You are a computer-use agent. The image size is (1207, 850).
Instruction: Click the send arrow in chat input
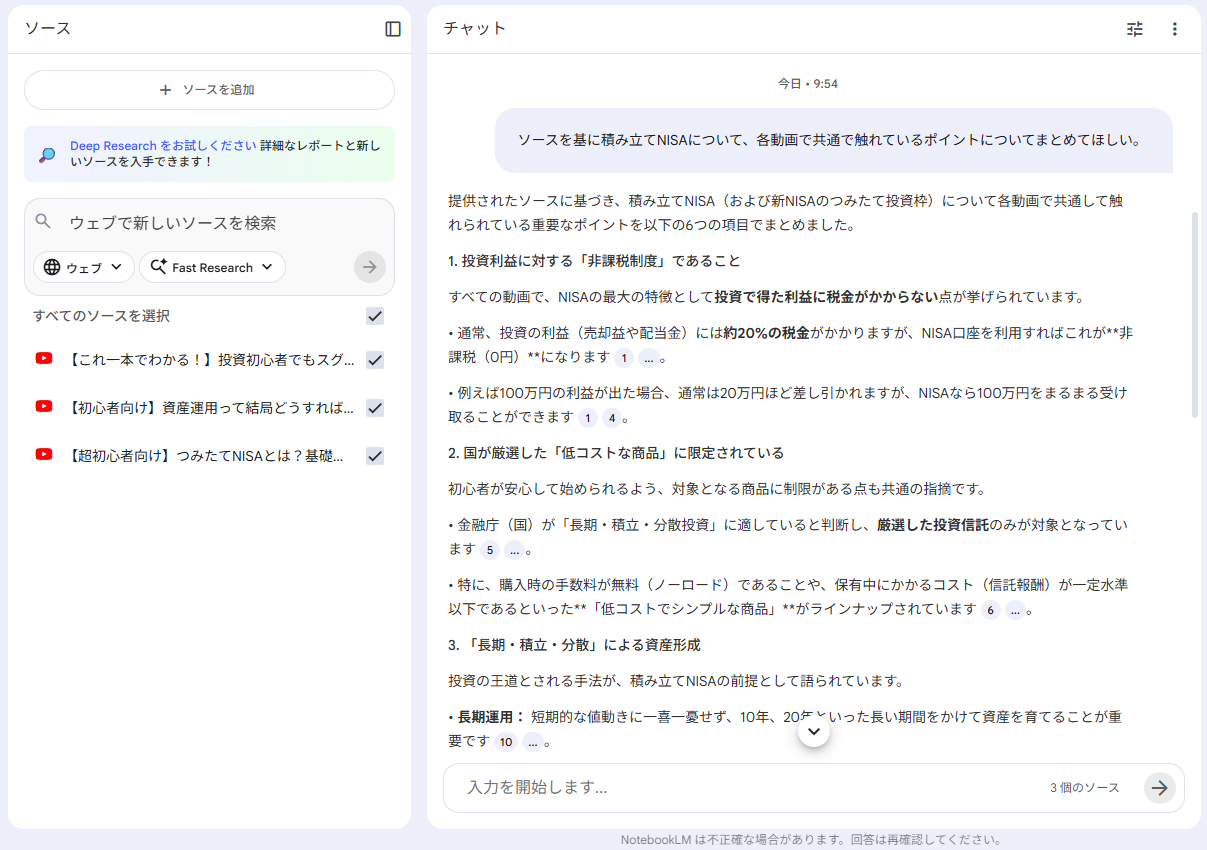tap(1159, 788)
